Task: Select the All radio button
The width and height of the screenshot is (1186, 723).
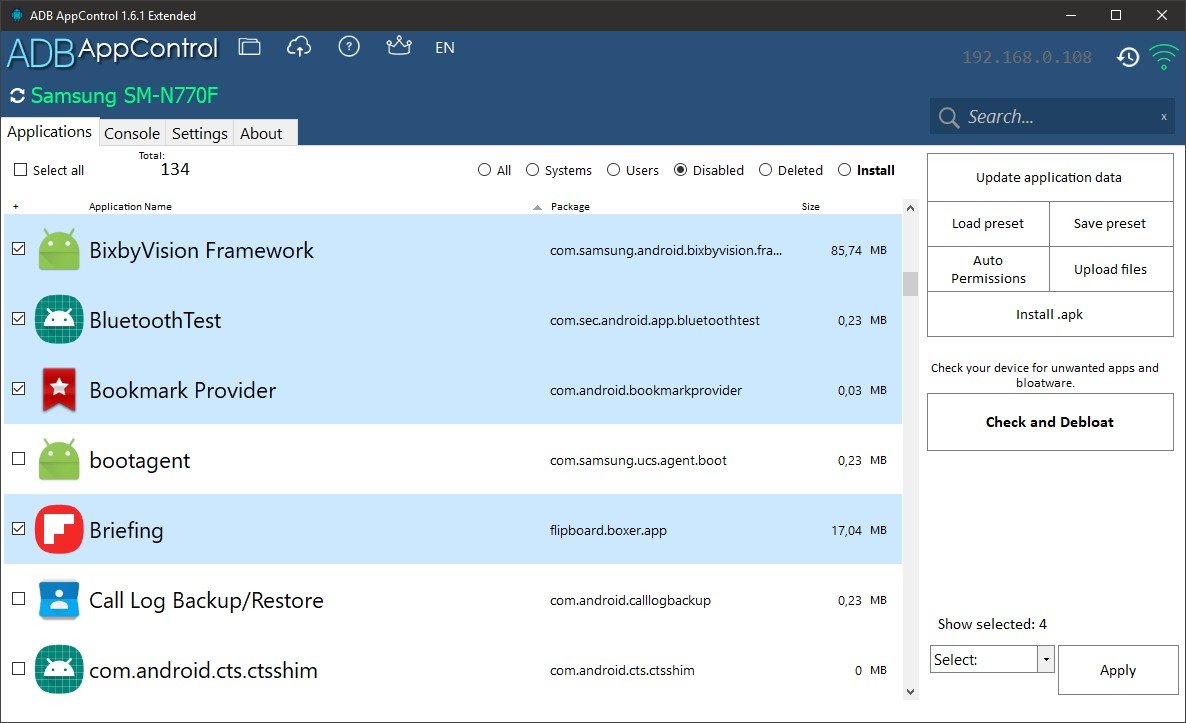Action: pyautogui.click(x=484, y=170)
